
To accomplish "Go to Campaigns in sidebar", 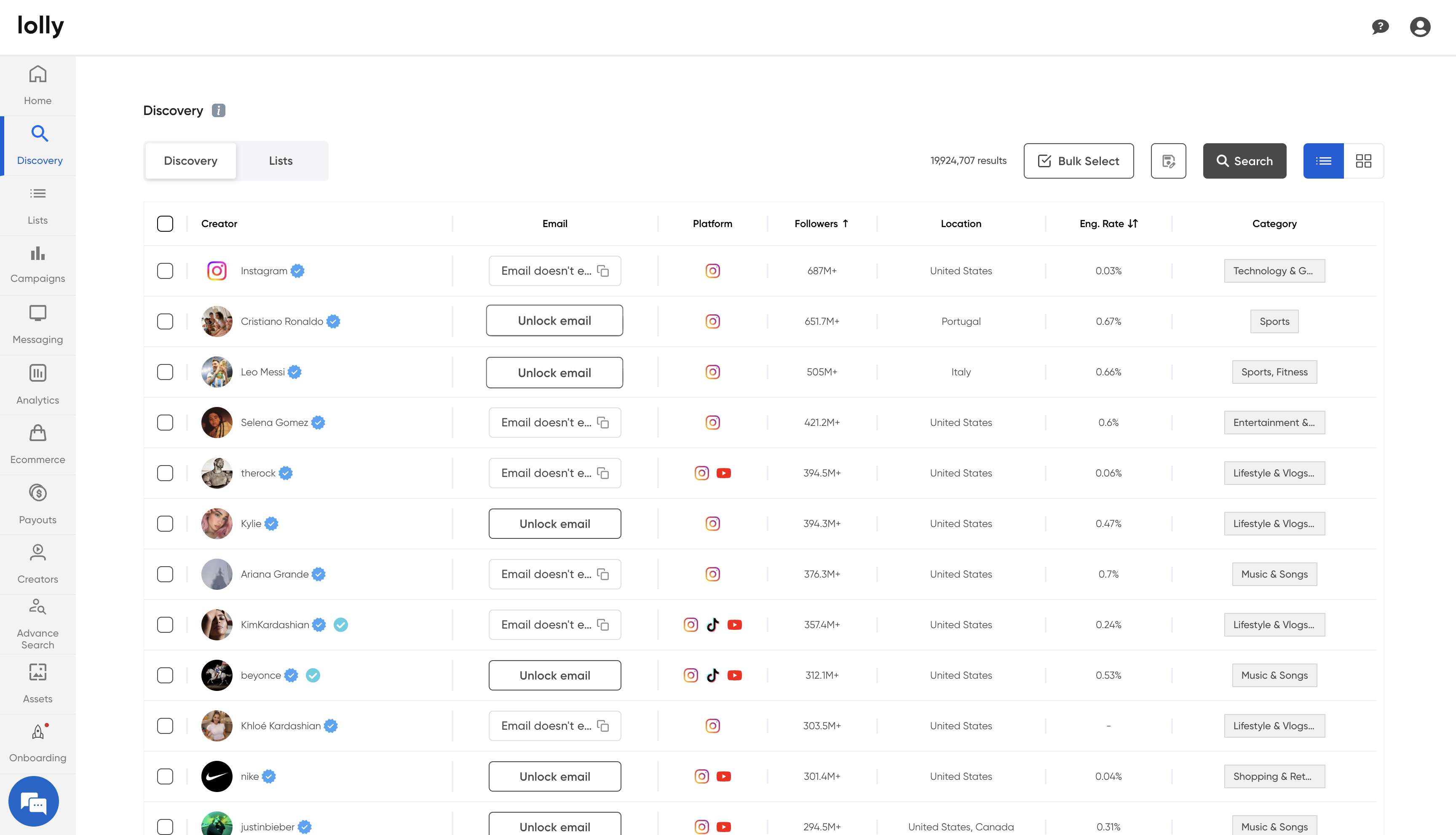I will pyautogui.click(x=37, y=265).
